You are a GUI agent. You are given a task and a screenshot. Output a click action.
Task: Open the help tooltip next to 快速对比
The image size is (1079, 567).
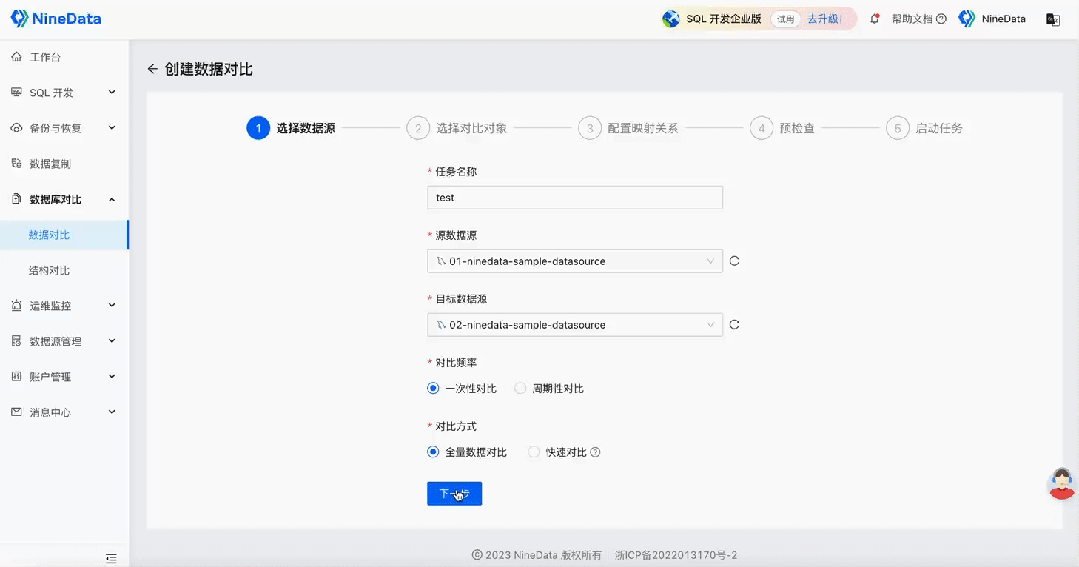point(595,452)
